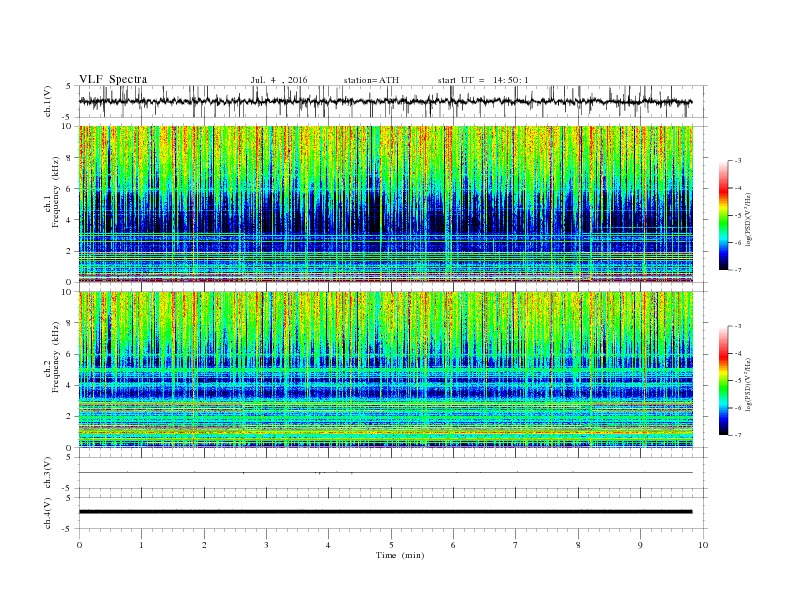
Task: Click the "-3" tick on ch.1 colorbar
Action: point(737,161)
